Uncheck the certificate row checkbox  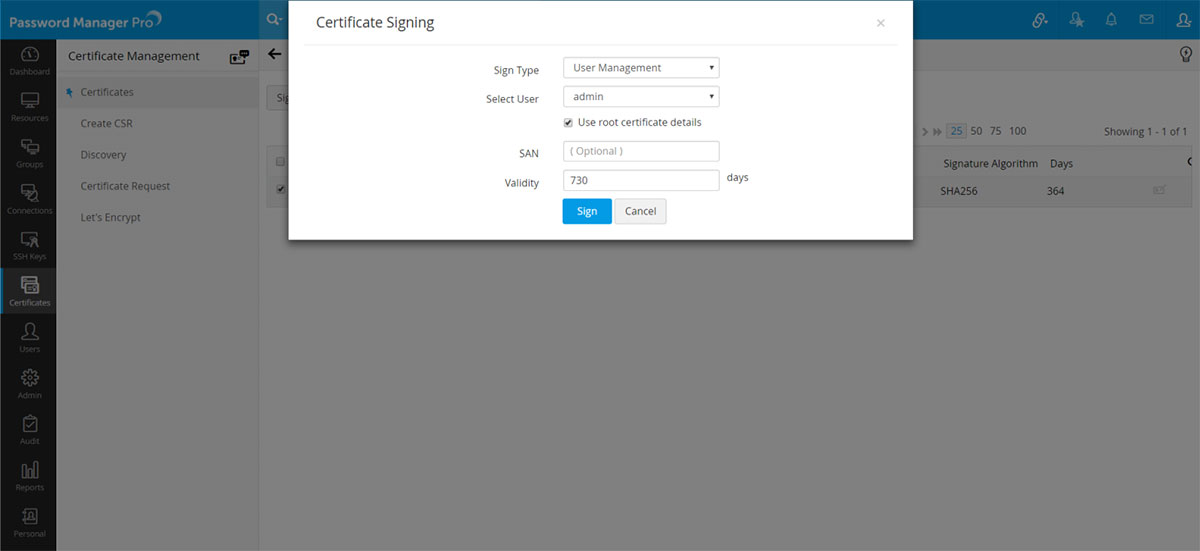tap(280, 189)
